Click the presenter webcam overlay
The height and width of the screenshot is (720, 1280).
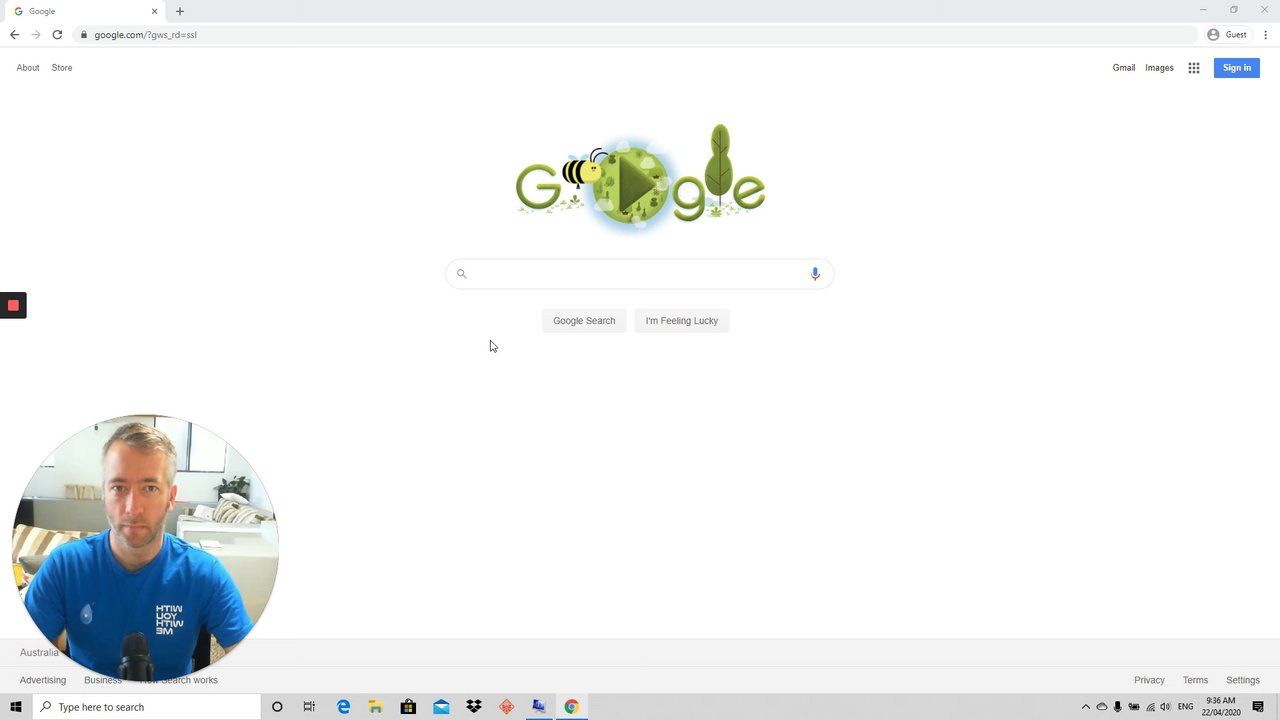coord(145,548)
